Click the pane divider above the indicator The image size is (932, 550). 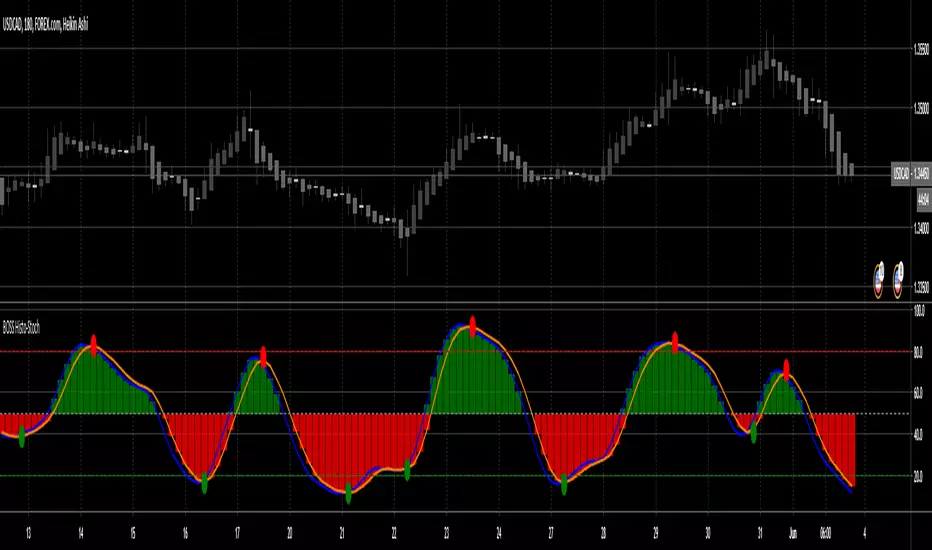(x=455, y=304)
